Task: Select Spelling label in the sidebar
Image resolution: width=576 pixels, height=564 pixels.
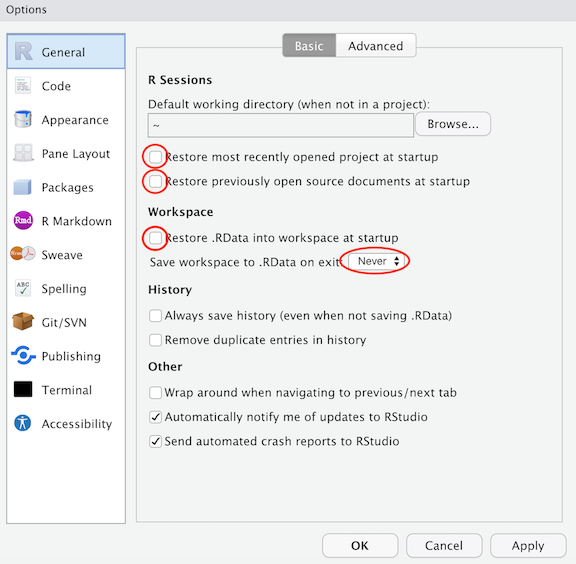Action: 64,289
